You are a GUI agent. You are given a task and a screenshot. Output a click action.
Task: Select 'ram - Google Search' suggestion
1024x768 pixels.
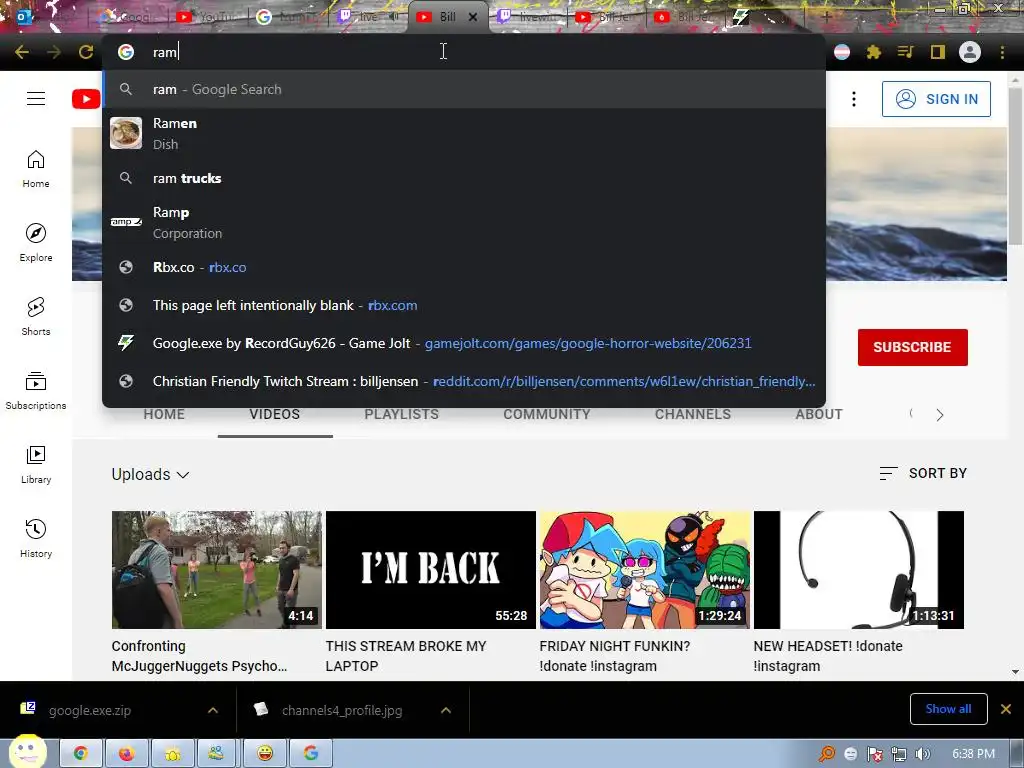[x=464, y=89]
